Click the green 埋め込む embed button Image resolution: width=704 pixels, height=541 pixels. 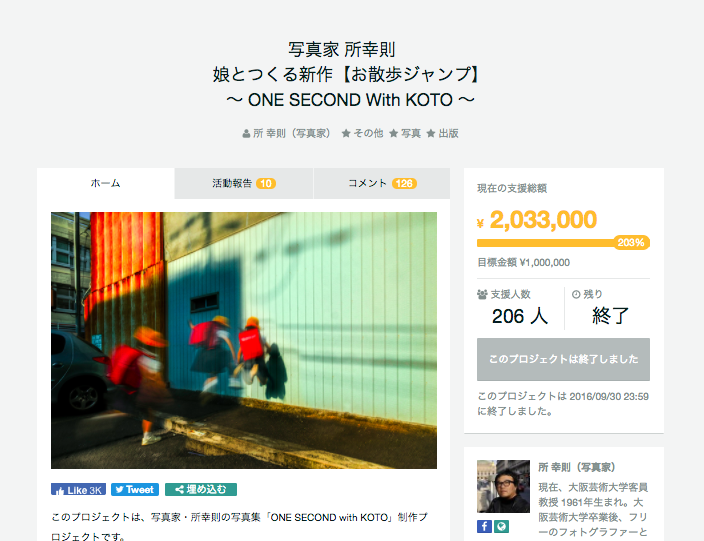tap(201, 490)
